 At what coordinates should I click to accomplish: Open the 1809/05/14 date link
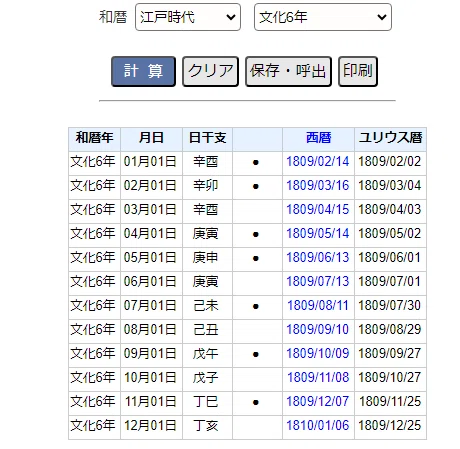[x=318, y=234]
